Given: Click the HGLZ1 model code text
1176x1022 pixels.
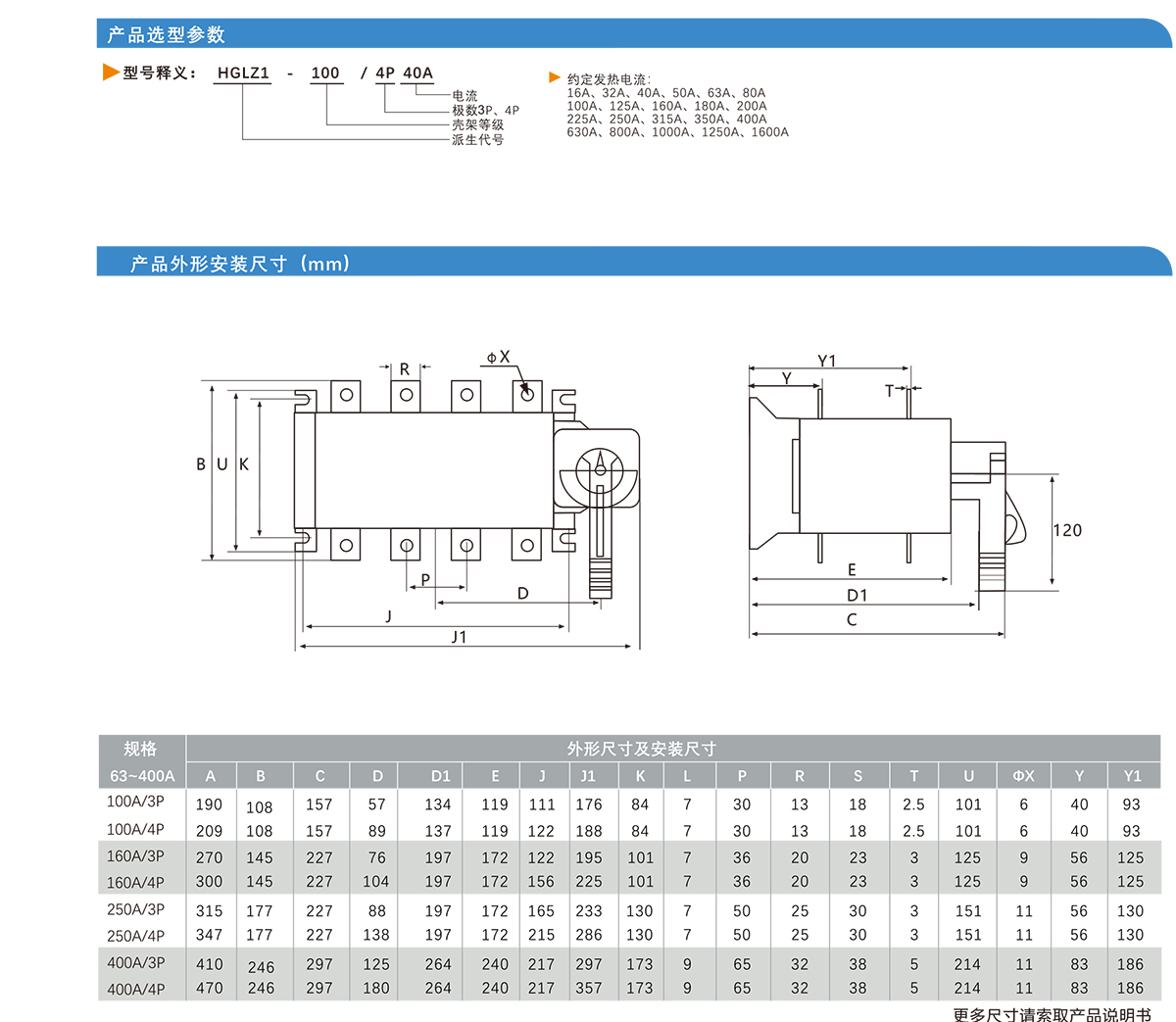Looking at the screenshot, I should pos(243,73).
